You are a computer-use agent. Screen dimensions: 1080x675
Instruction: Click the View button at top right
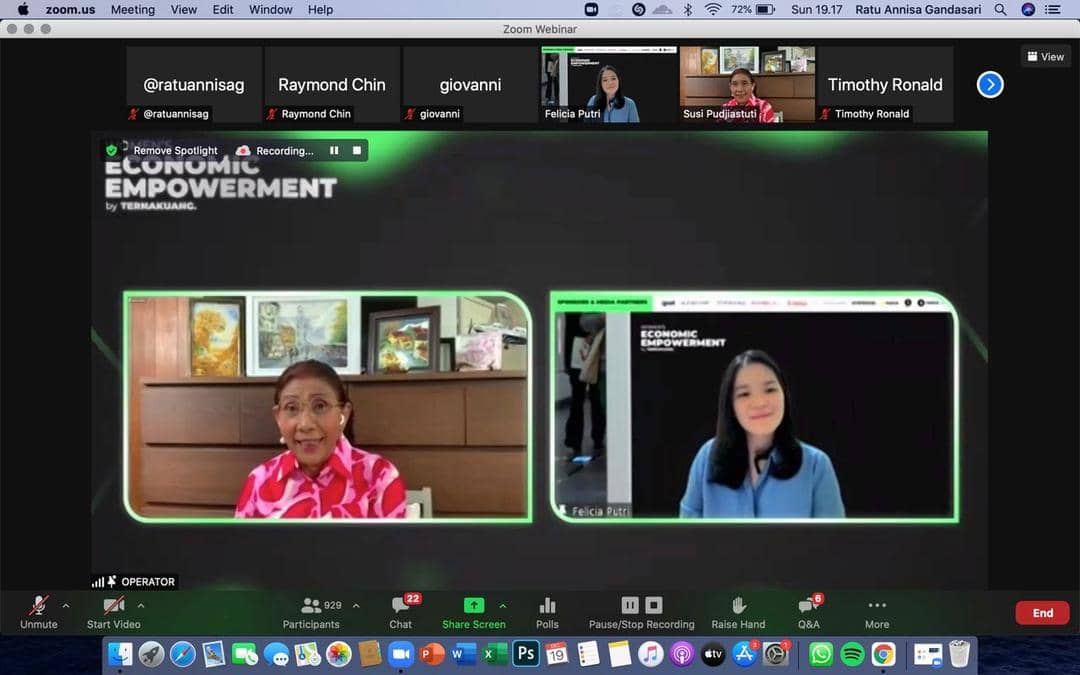click(1046, 57)
